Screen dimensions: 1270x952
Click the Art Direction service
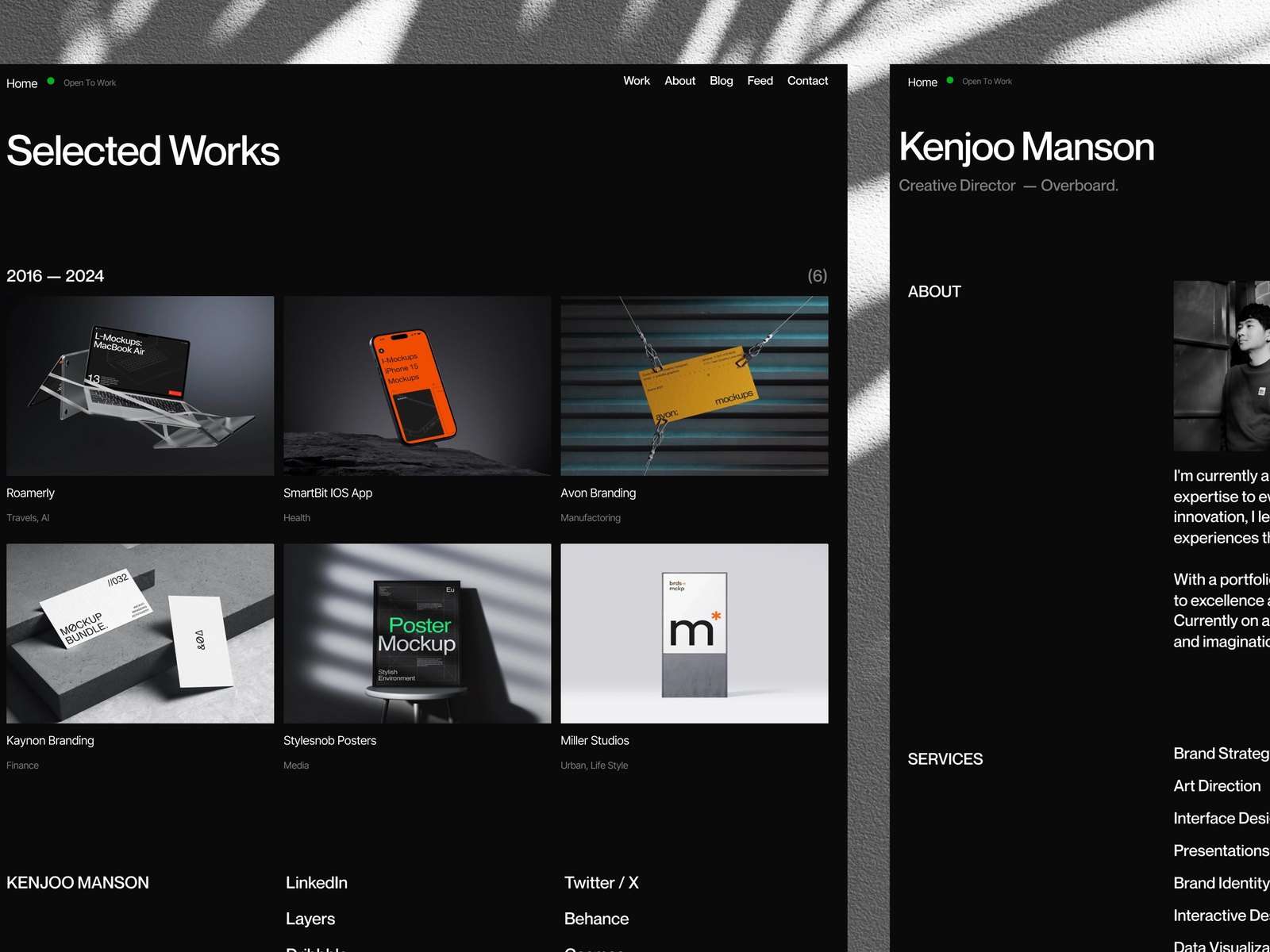click(1217, 785)
